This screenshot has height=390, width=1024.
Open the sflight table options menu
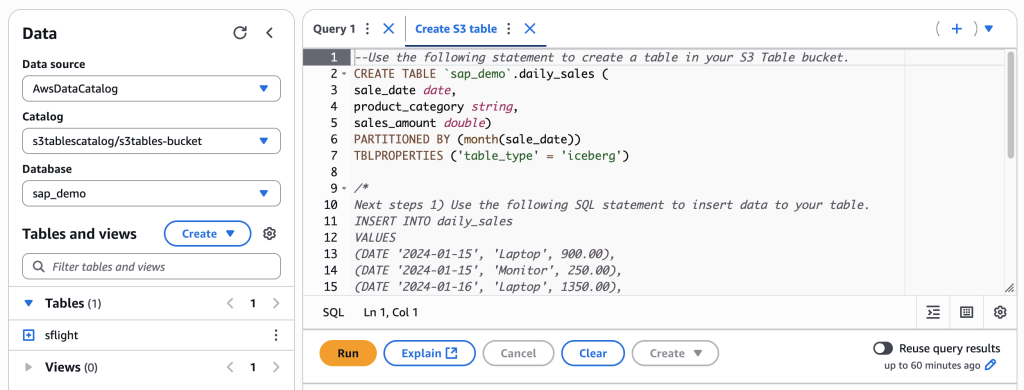pos(276,335)
